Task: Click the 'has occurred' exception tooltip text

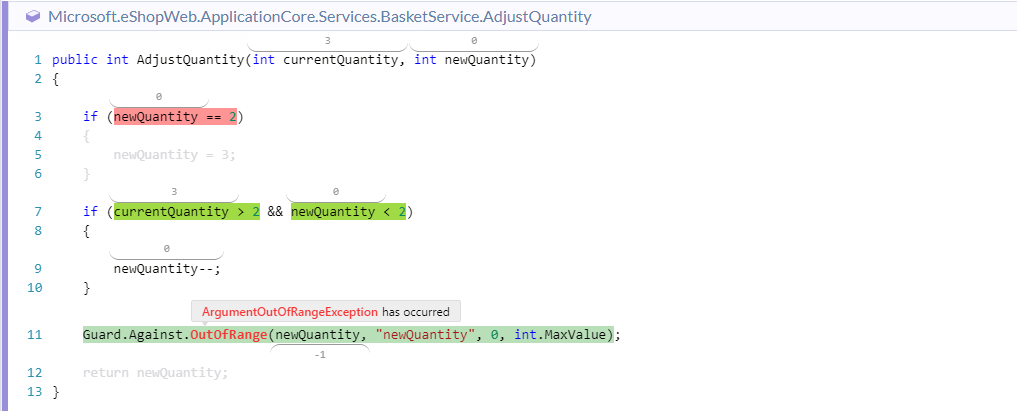Action: [x=416, y=311]
